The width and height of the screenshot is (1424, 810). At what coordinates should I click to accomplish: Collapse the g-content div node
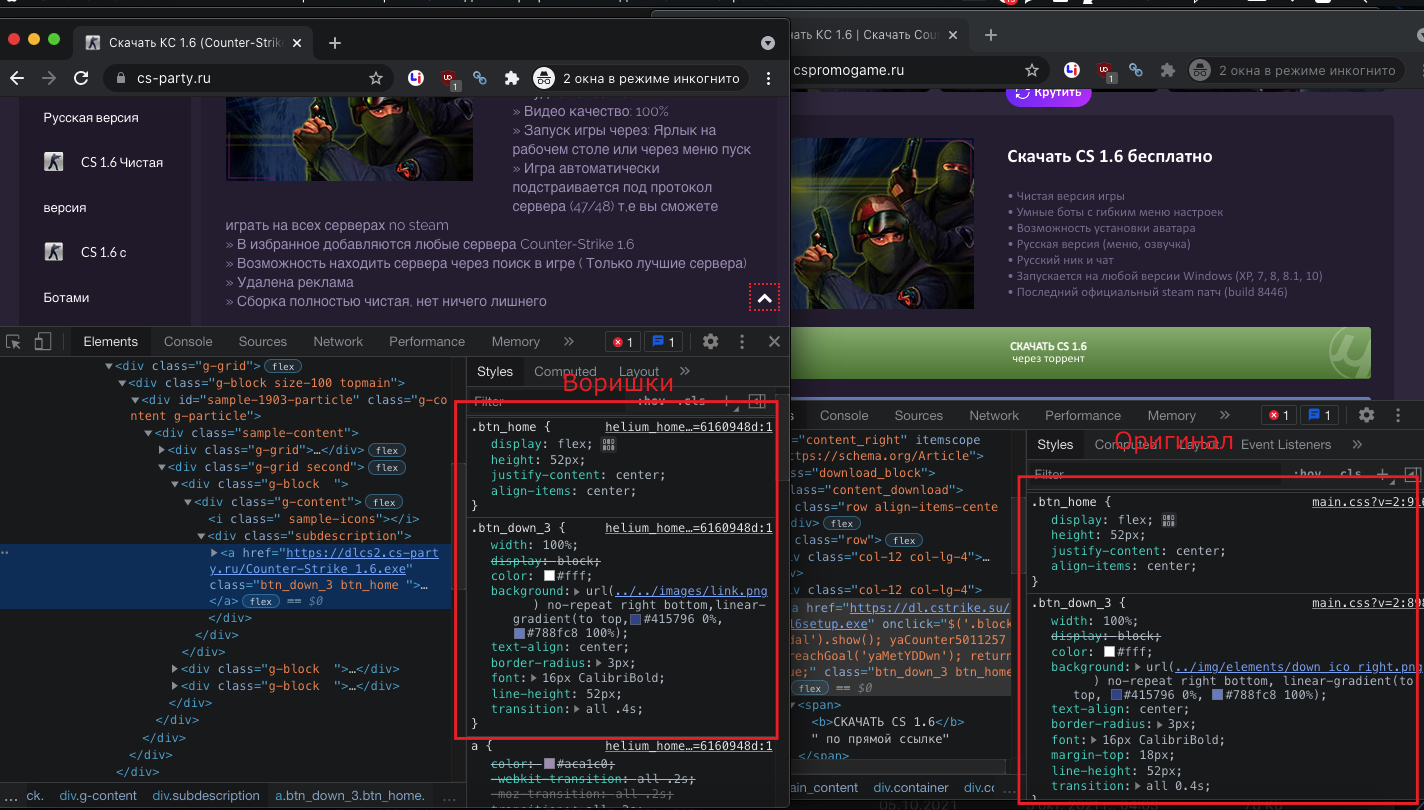coord(187,502)
